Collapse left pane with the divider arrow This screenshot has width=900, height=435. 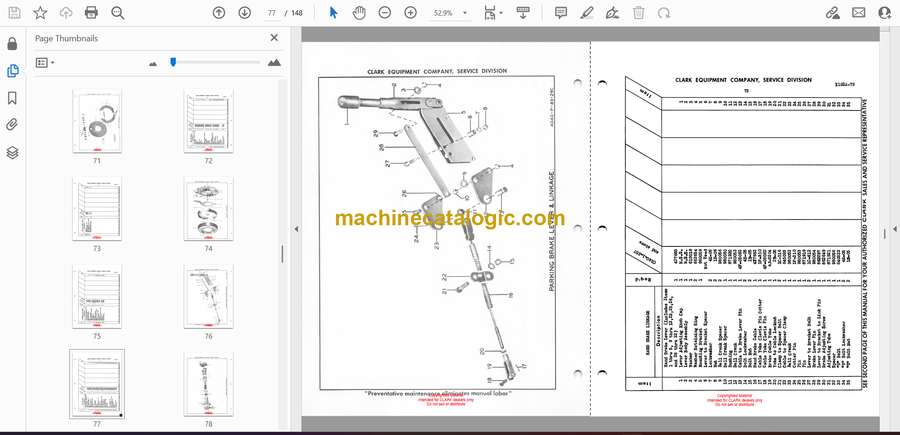[x=296, y=229]
